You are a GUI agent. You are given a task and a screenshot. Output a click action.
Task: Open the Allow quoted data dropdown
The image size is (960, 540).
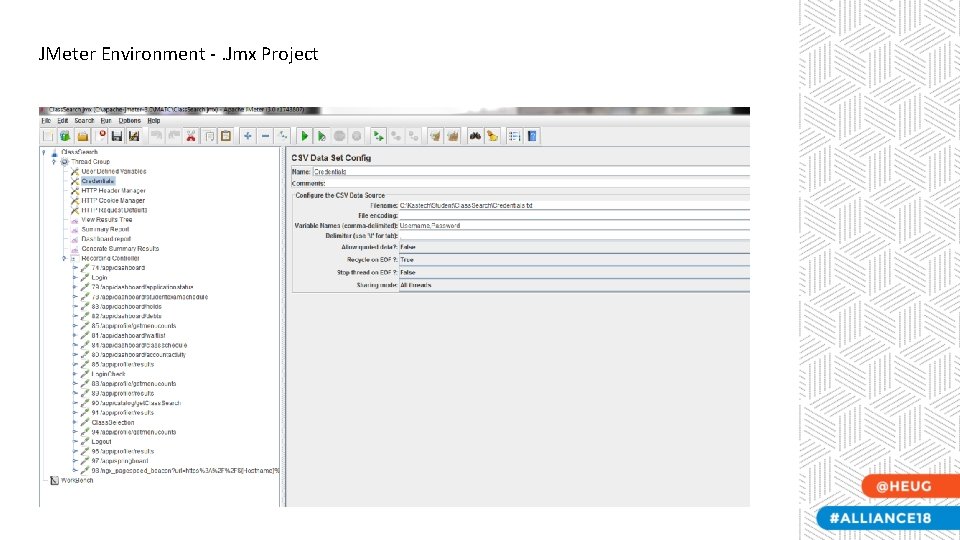coord(574,247)
